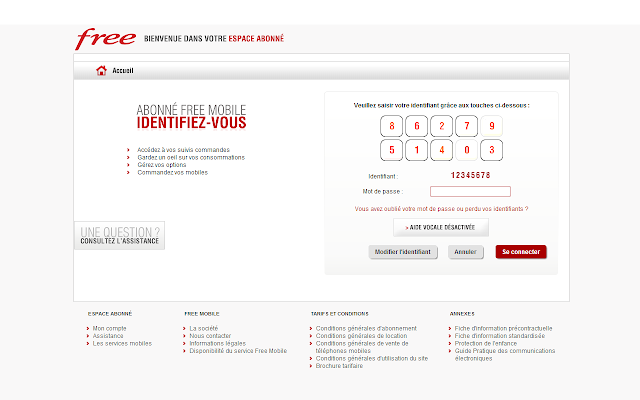Open Conditions générales d'abonnement link
Viewport: 640px width, 400px height.
tap(366, 328)
